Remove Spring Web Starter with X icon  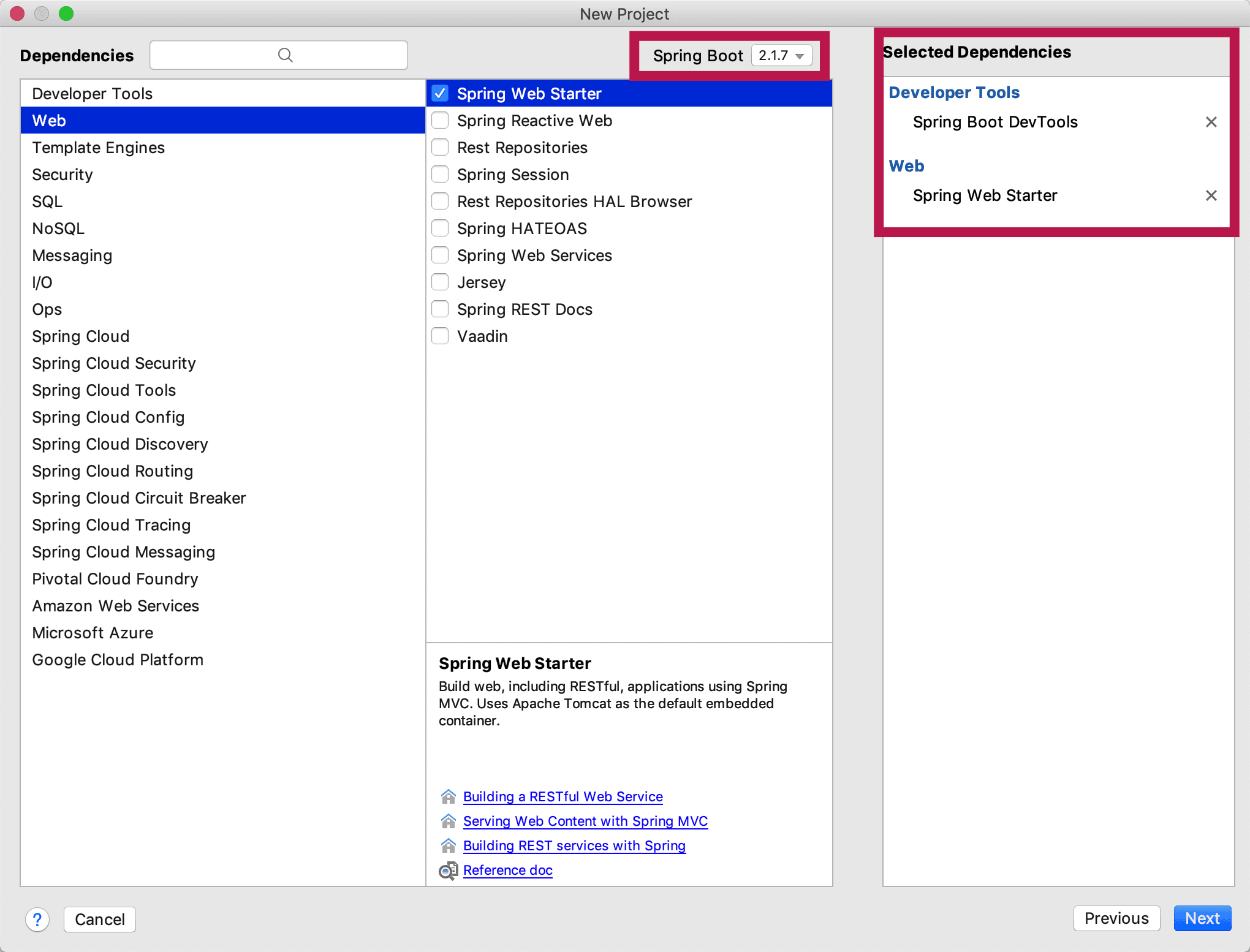coord(1211,195)
